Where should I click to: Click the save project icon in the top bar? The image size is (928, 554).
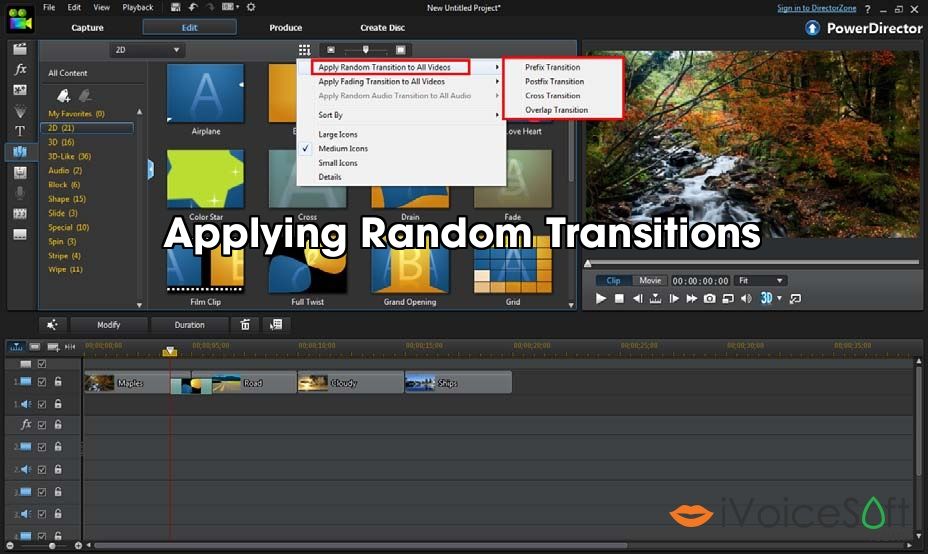(x=175, y=7)
